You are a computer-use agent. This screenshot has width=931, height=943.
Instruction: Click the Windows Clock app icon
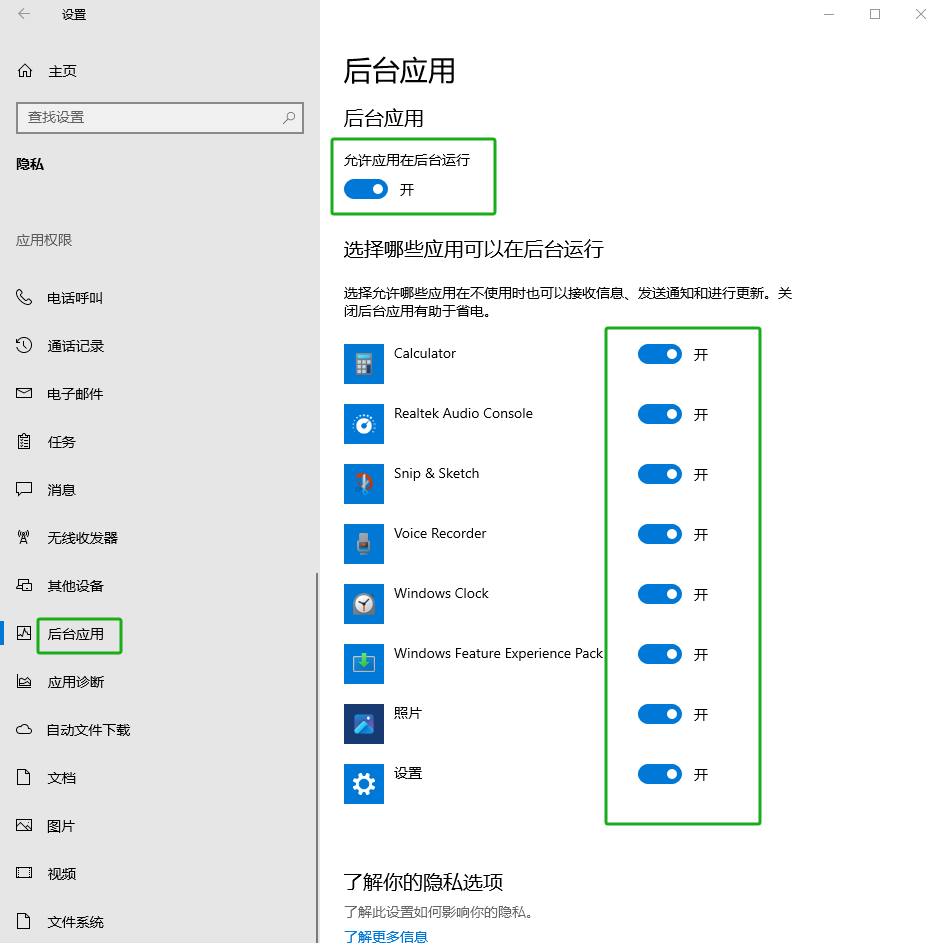pyautogui.click(x=364, y=604)
